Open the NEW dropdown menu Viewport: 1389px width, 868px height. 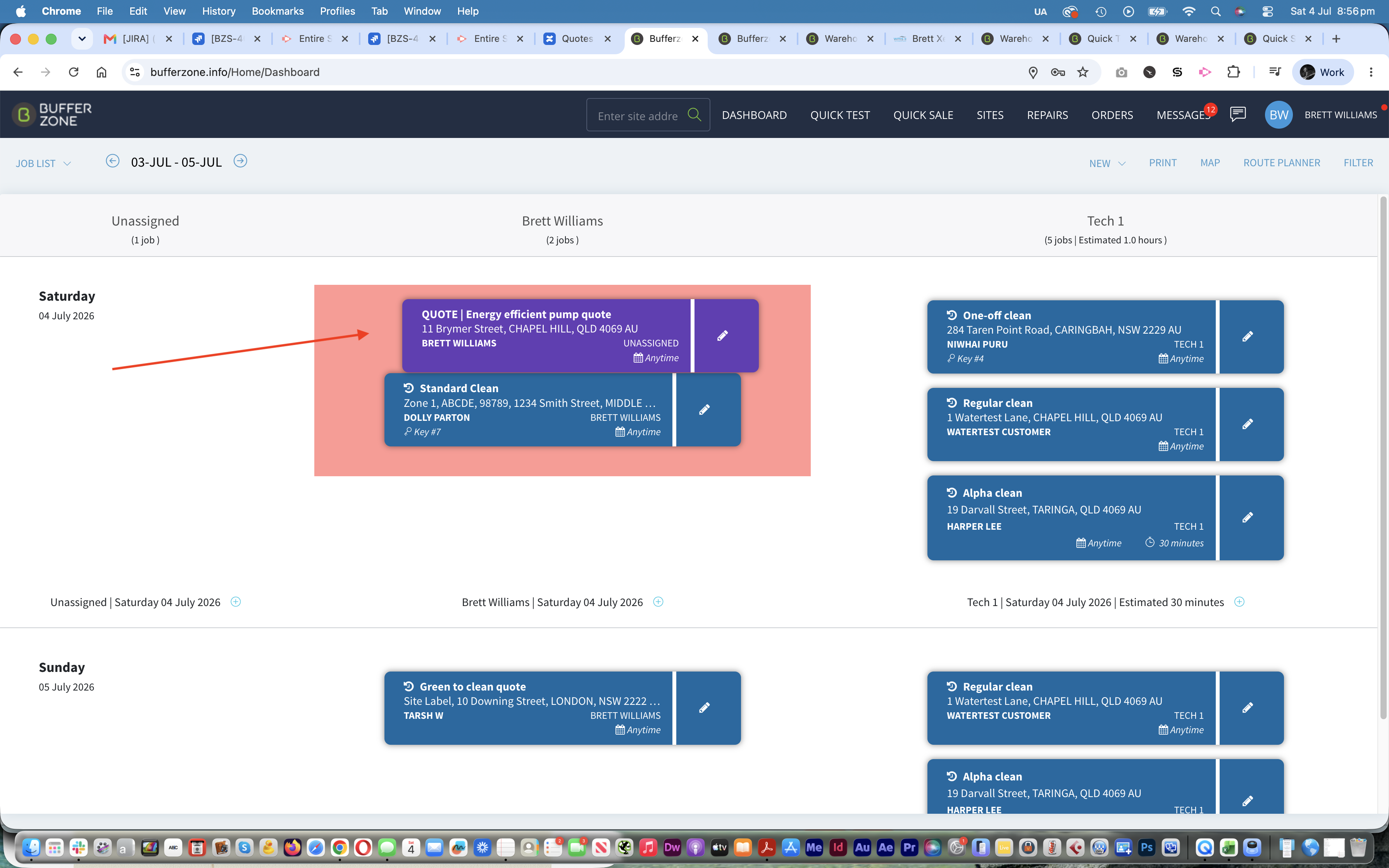tap(1107, 164)
